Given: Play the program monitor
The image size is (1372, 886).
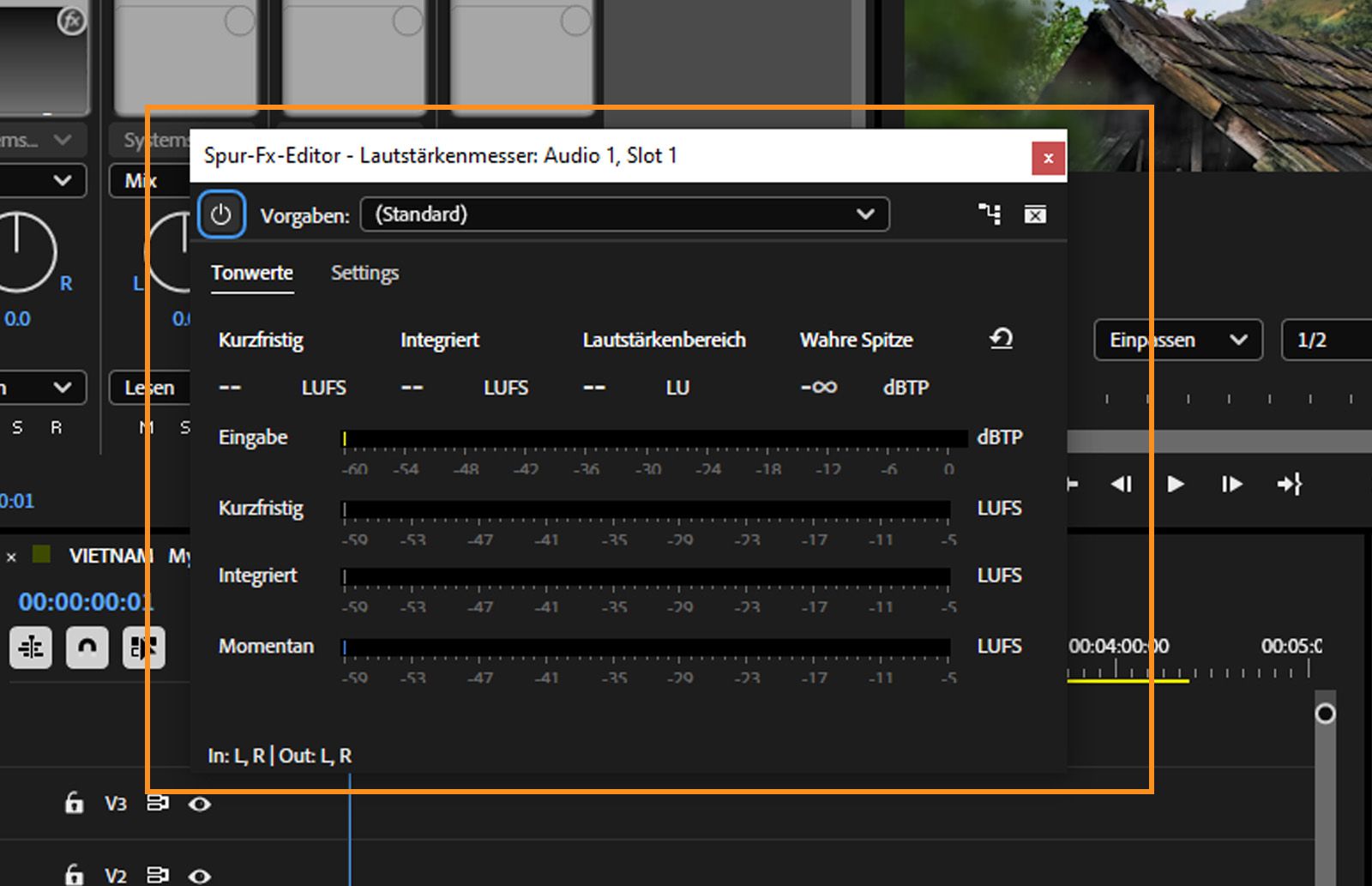Looking at the screenshot, I should [x=1176, y=485].
